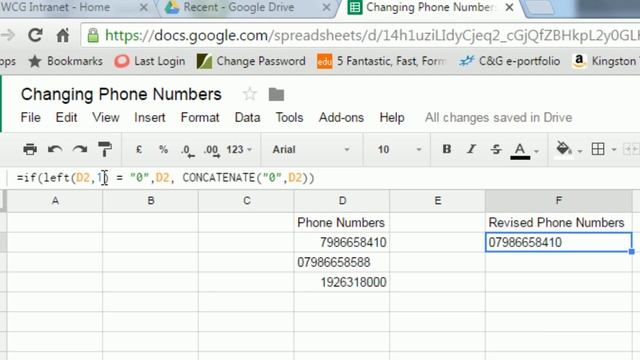
Task: Open the Edit menu
Action: 66,118
